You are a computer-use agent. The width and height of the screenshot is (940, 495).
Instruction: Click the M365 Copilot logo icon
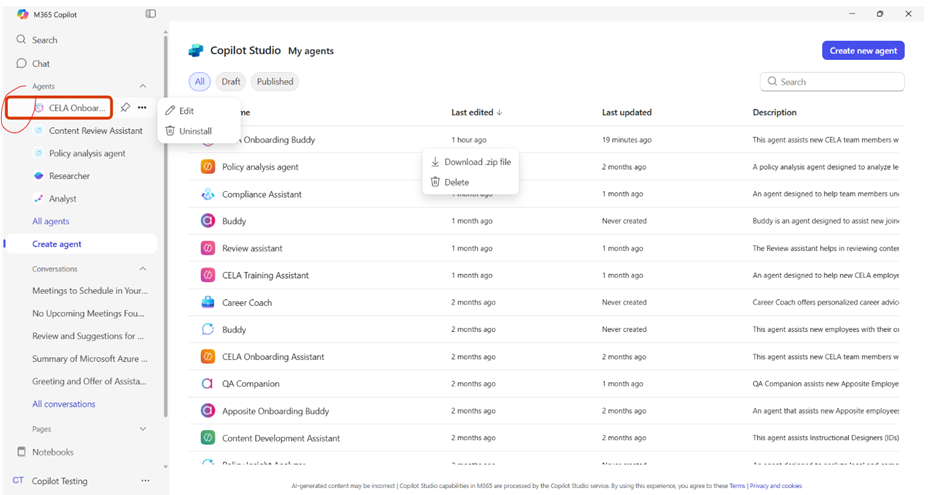coord(23,14)
